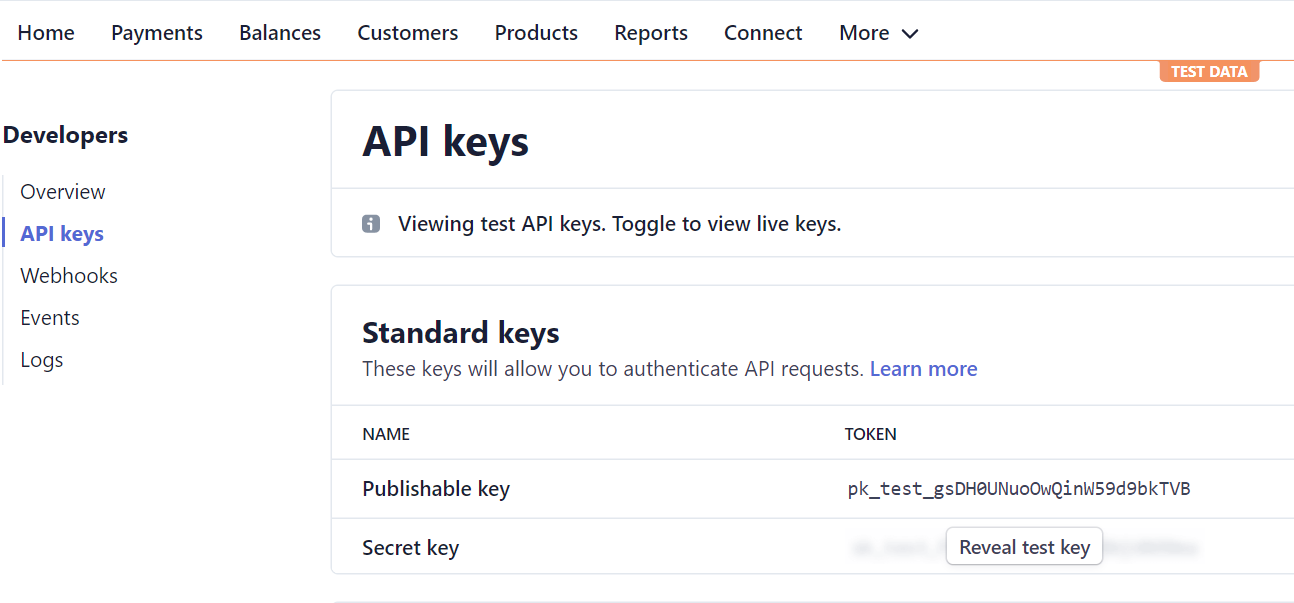Expand the More dropdown menu
The image size is (1294, 603).
(879, 33)
